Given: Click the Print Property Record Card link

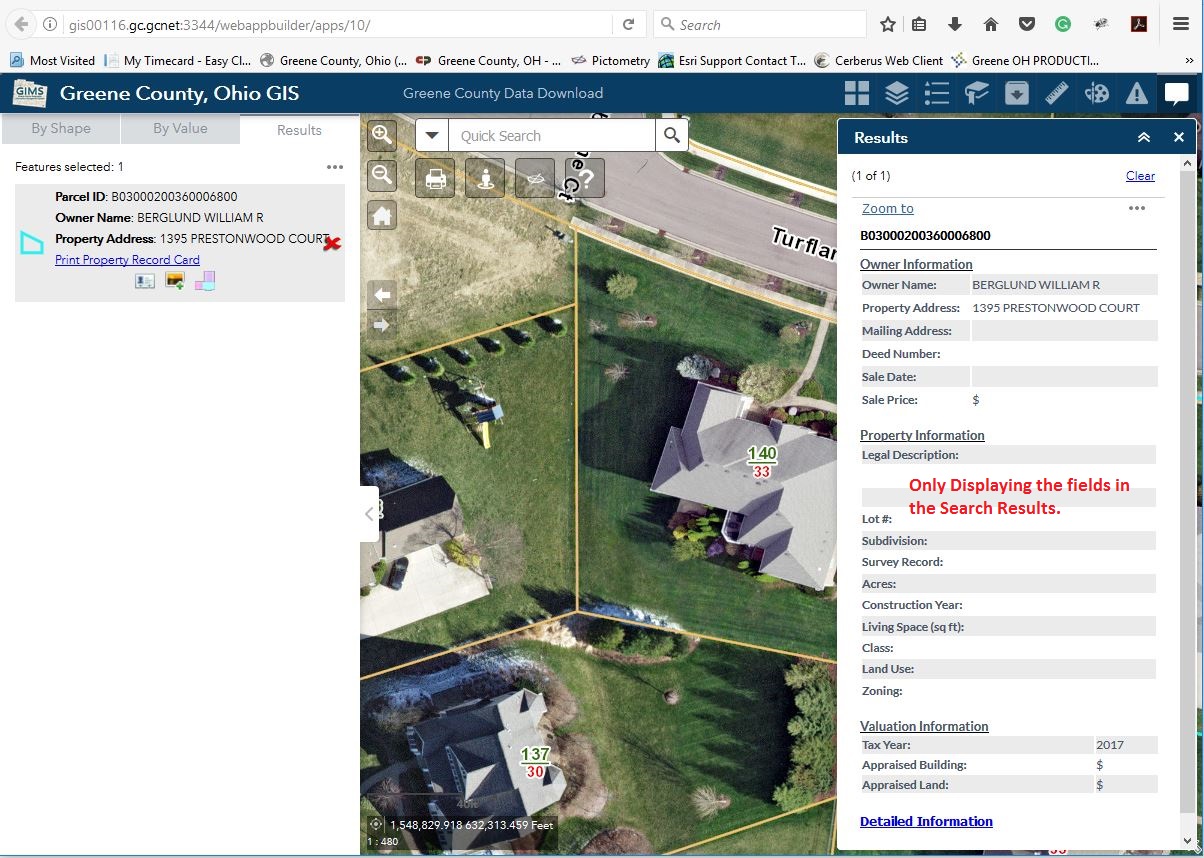Looking at the screenshot, I should [127, 260].
